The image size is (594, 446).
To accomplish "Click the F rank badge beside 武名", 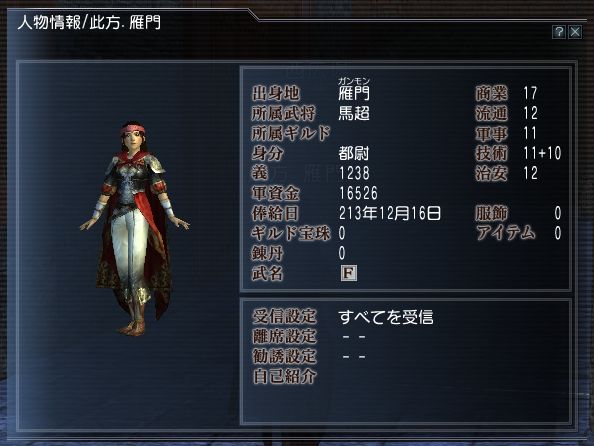I will (x=349, y=273).
